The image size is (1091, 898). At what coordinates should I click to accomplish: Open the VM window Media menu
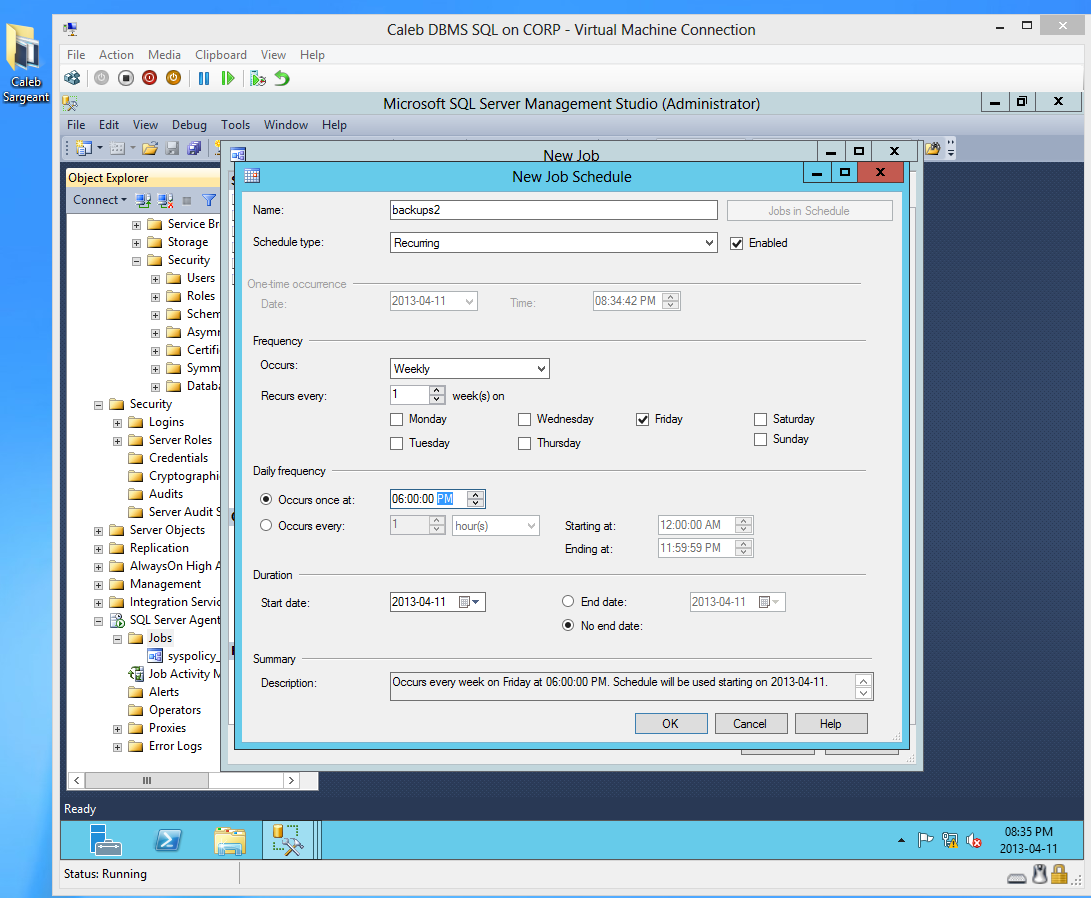click(x=164, y=55)
